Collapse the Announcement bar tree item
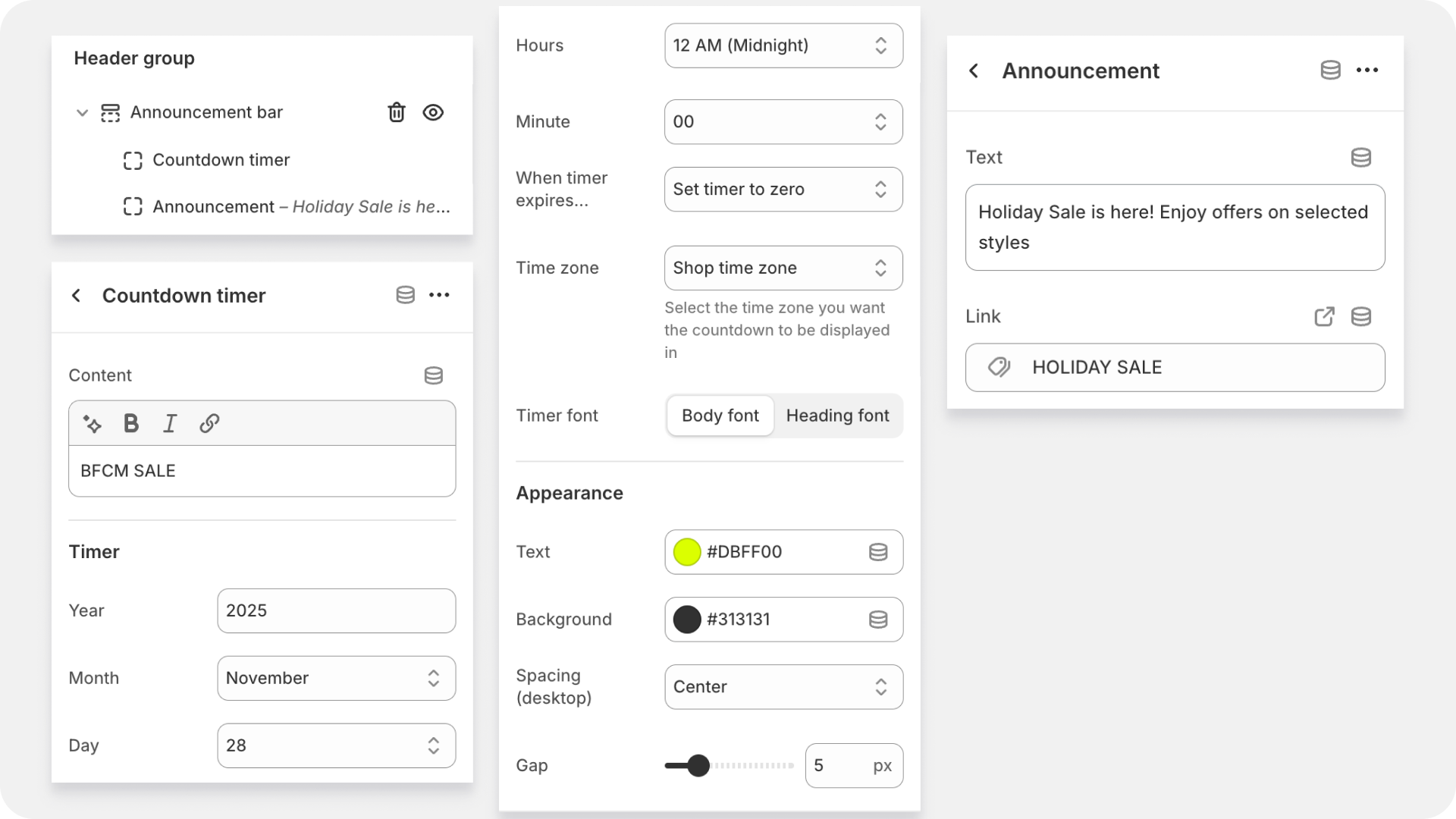This screenshot has height=819, width=1456. click(82, 113)
